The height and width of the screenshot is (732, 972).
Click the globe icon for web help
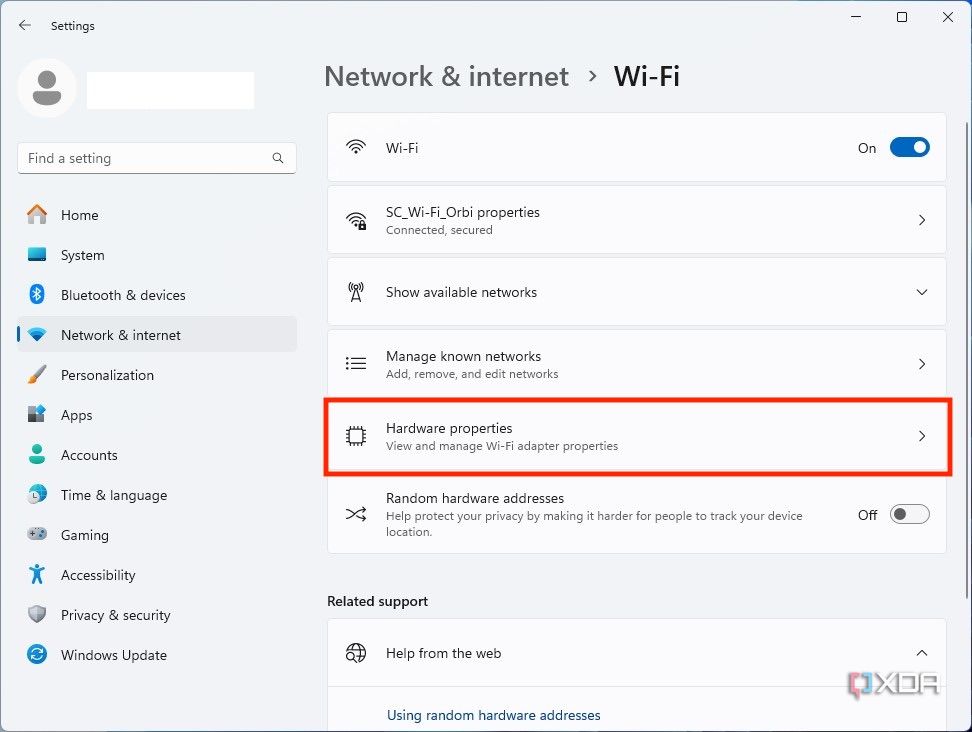point(356,653)
